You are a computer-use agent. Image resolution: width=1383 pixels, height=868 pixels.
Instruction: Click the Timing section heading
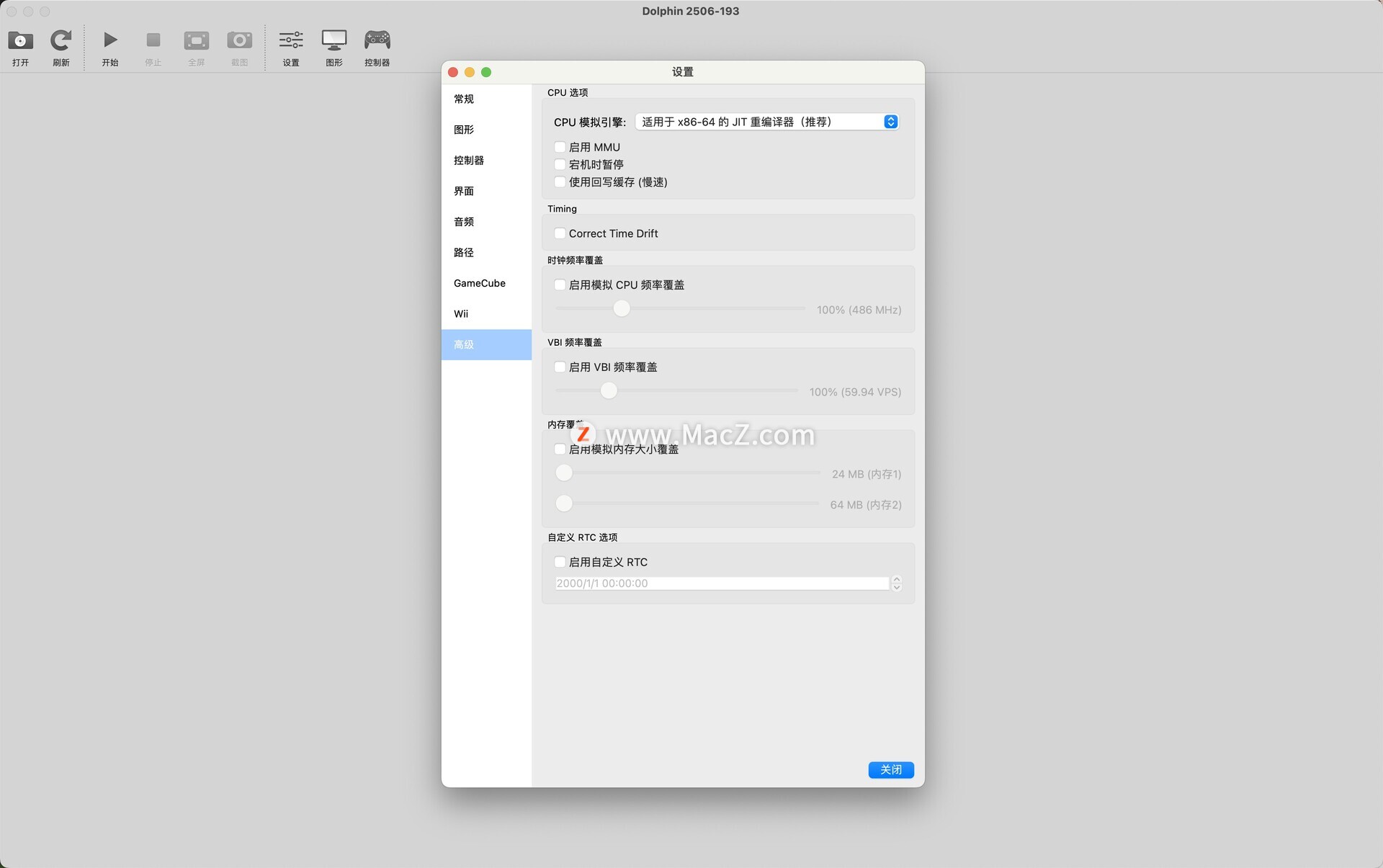562,209
